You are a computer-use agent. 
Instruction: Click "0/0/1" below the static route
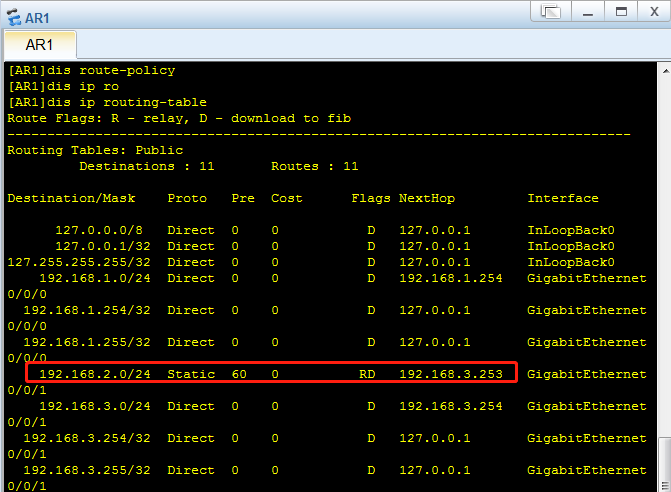[x=27, y=390]
